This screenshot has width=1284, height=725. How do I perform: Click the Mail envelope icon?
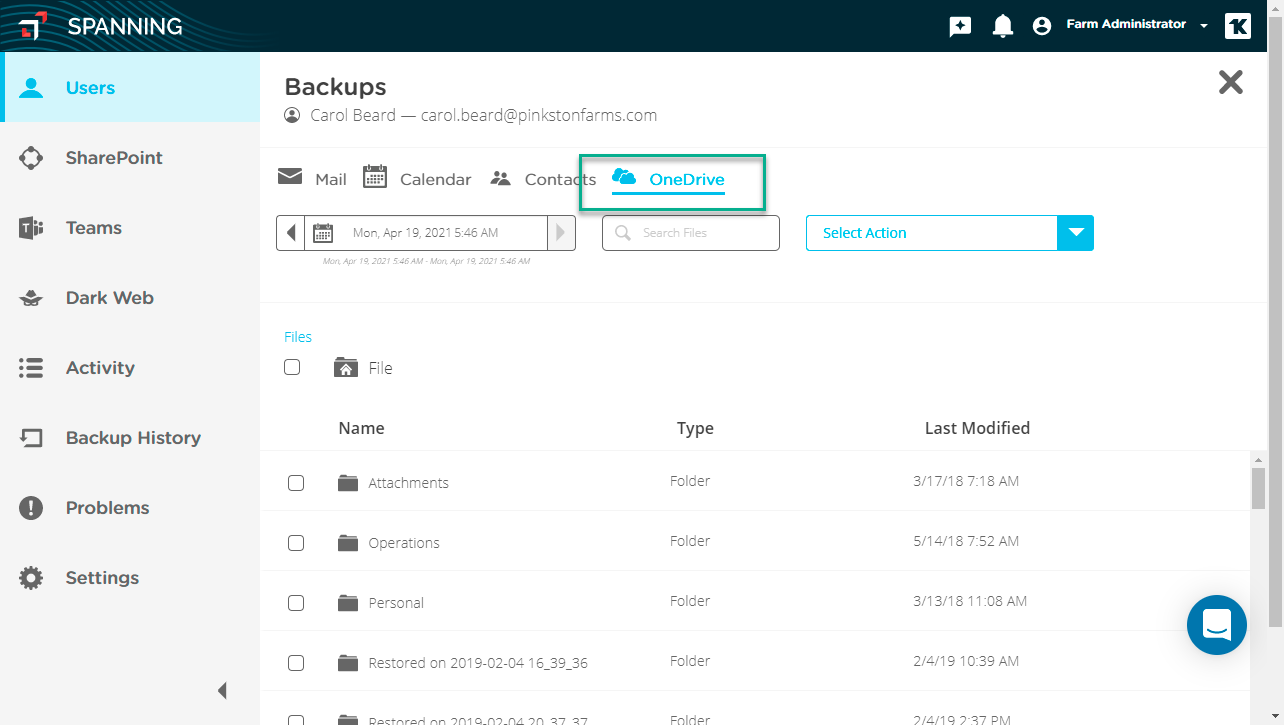coord(290,177)
